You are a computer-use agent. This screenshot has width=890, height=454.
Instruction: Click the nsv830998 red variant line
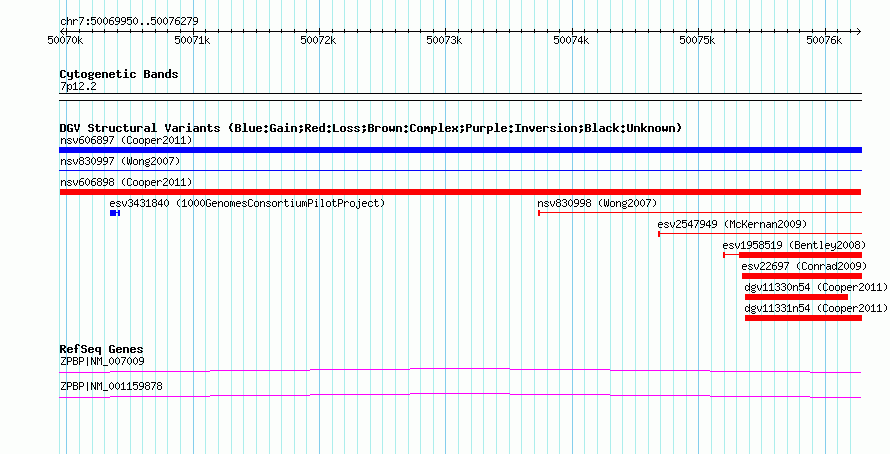[x=700, y=213]
